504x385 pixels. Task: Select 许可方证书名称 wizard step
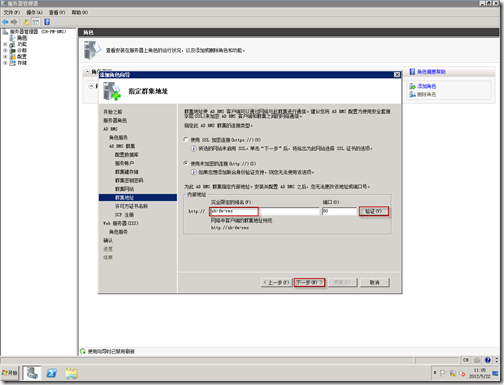pos(131,206)
